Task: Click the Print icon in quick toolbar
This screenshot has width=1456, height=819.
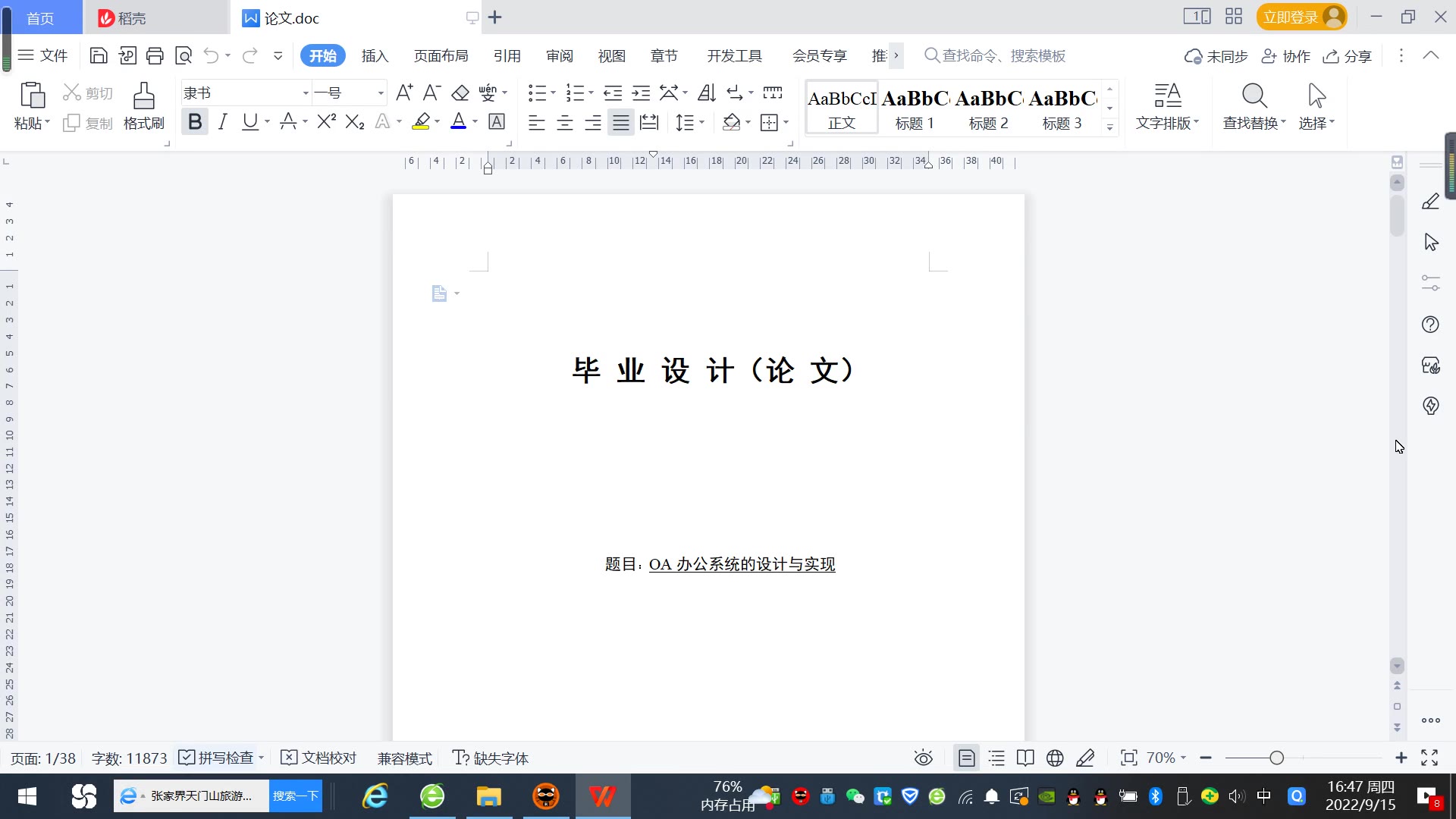Action: 155,55
